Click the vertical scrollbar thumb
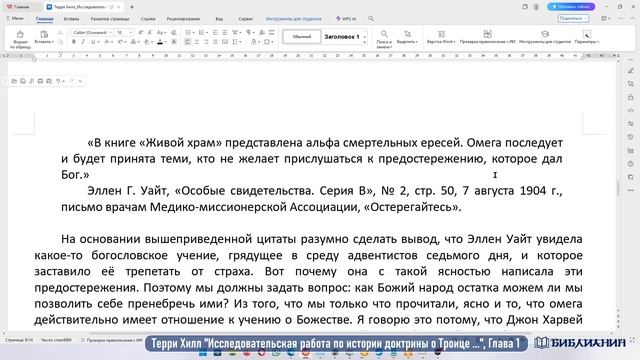 [x=618, y=189]
